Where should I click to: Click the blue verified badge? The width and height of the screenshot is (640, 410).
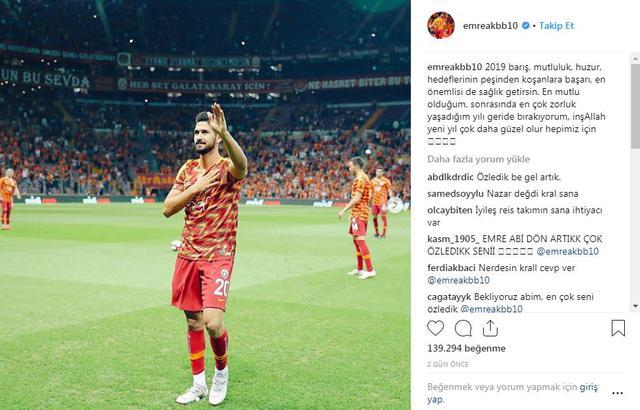point(526,26)
